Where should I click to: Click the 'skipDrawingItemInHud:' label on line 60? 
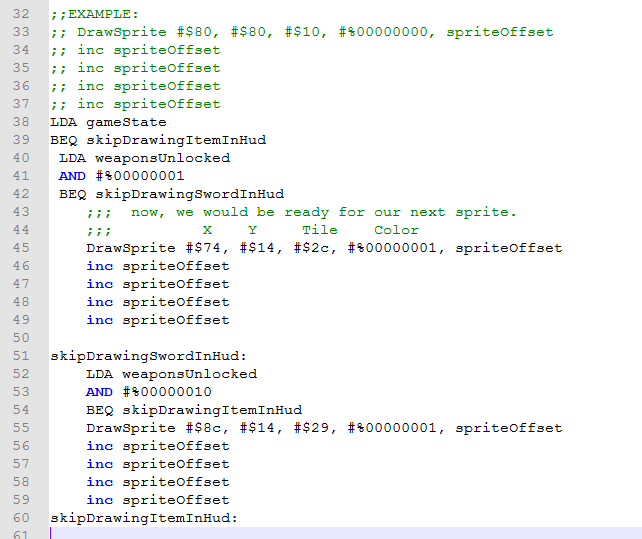tap(144, 519)
